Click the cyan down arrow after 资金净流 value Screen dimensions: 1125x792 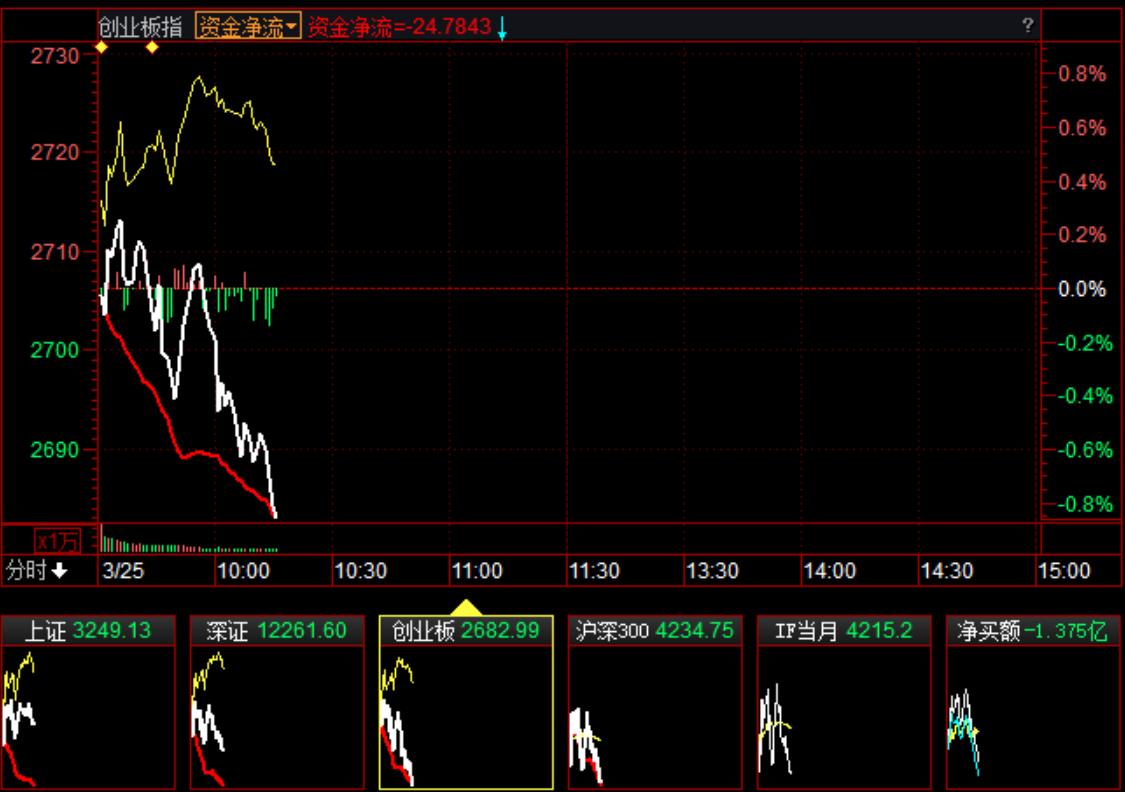pos(502,29)
